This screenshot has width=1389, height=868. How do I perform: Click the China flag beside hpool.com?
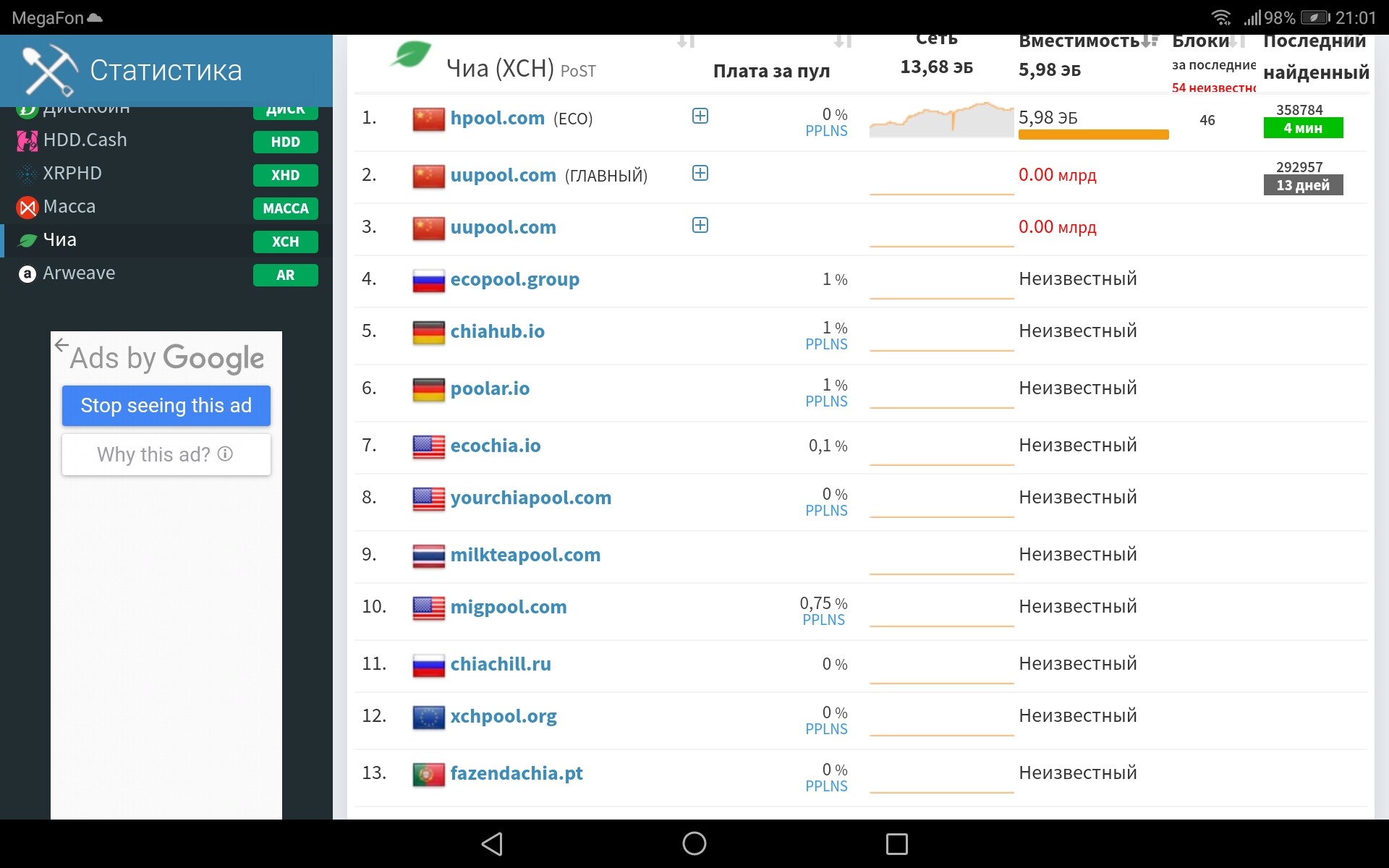(428, 119)
